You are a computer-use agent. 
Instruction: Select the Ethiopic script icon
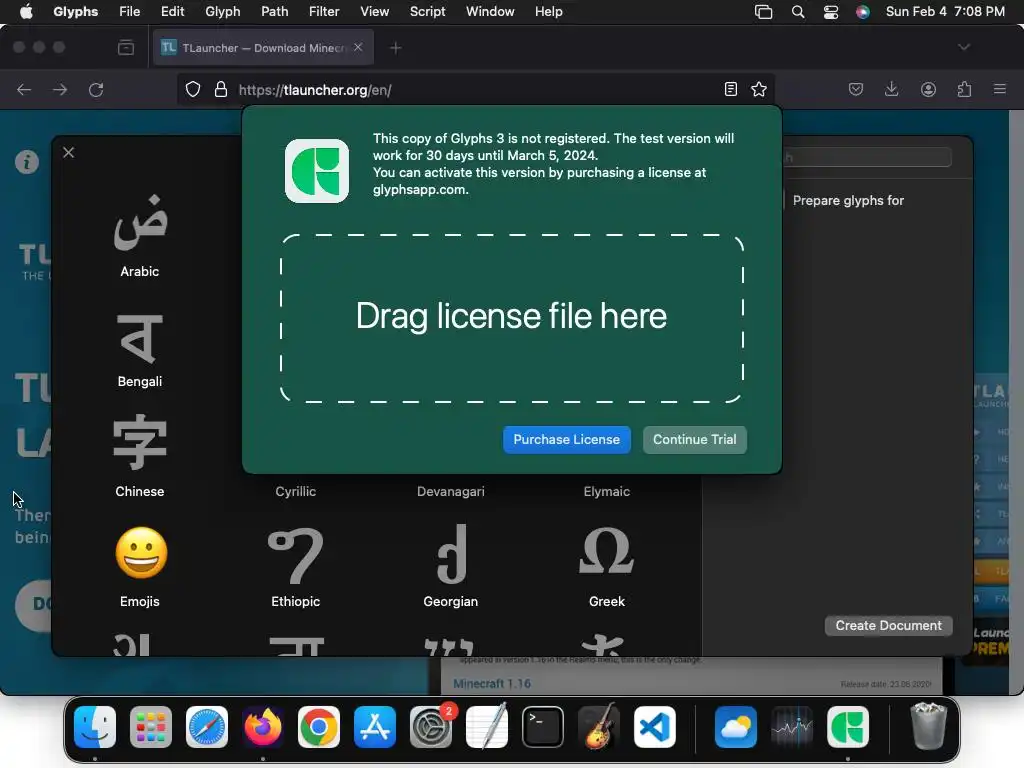(x=296, y=556)
